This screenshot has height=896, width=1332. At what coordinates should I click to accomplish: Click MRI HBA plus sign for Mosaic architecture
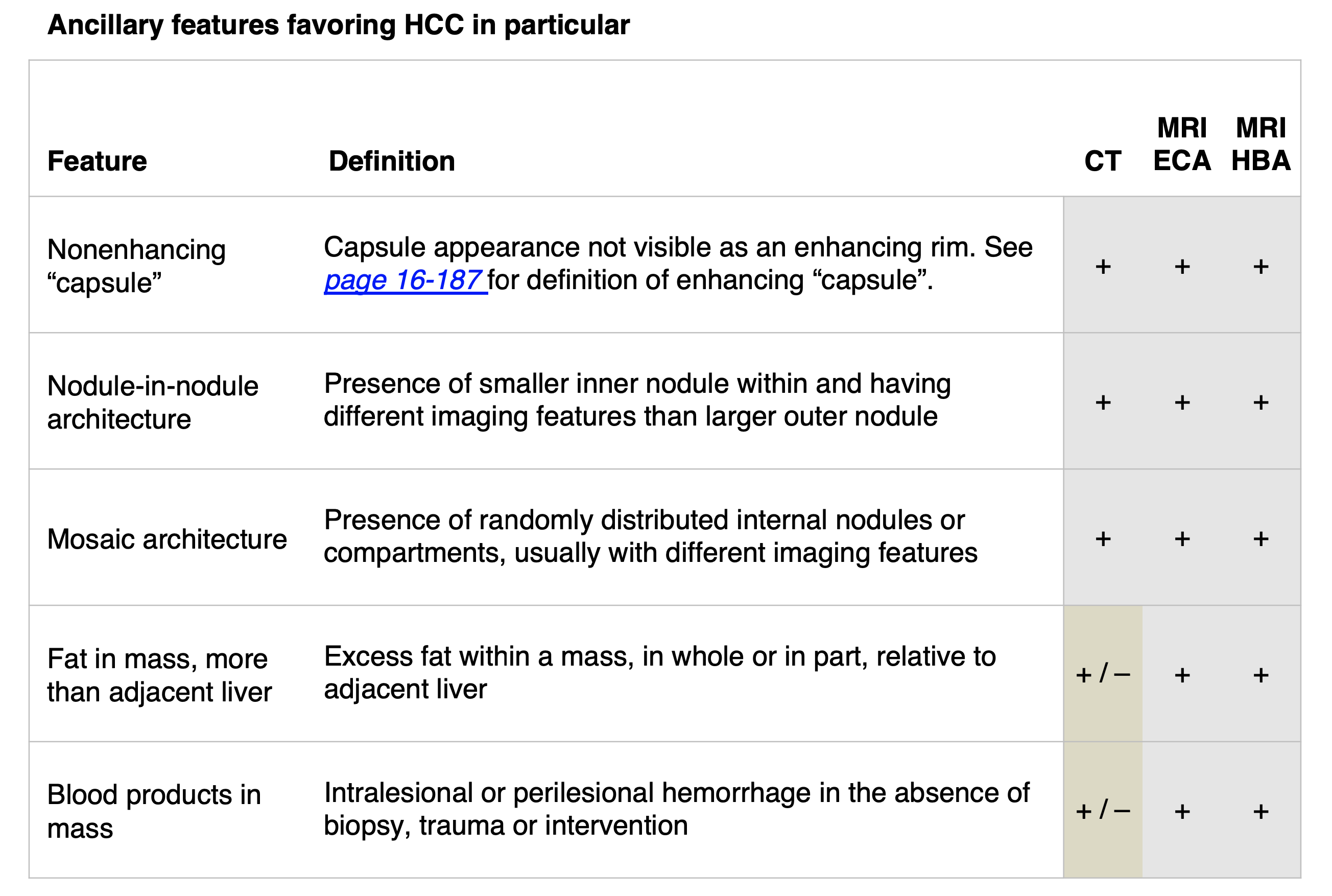[x=1260, y=539]
